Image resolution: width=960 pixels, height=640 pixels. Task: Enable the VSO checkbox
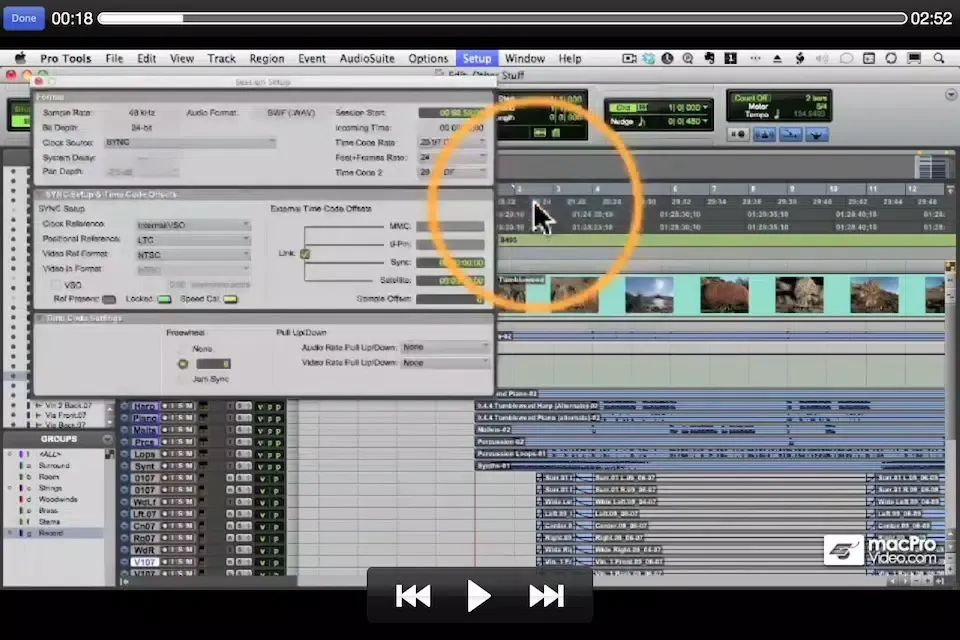pos(56,285)
